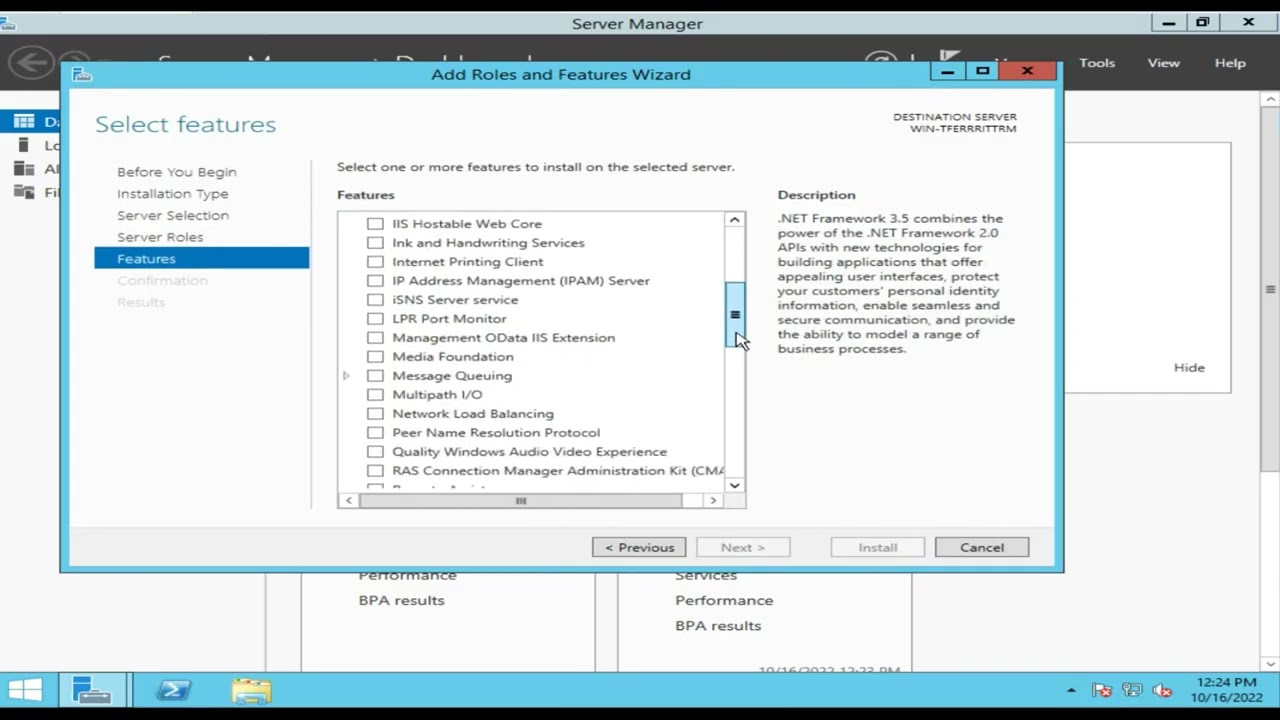
Task: Click BPA results in right tile
Action: pyautogui.click(x=718, y=625)
